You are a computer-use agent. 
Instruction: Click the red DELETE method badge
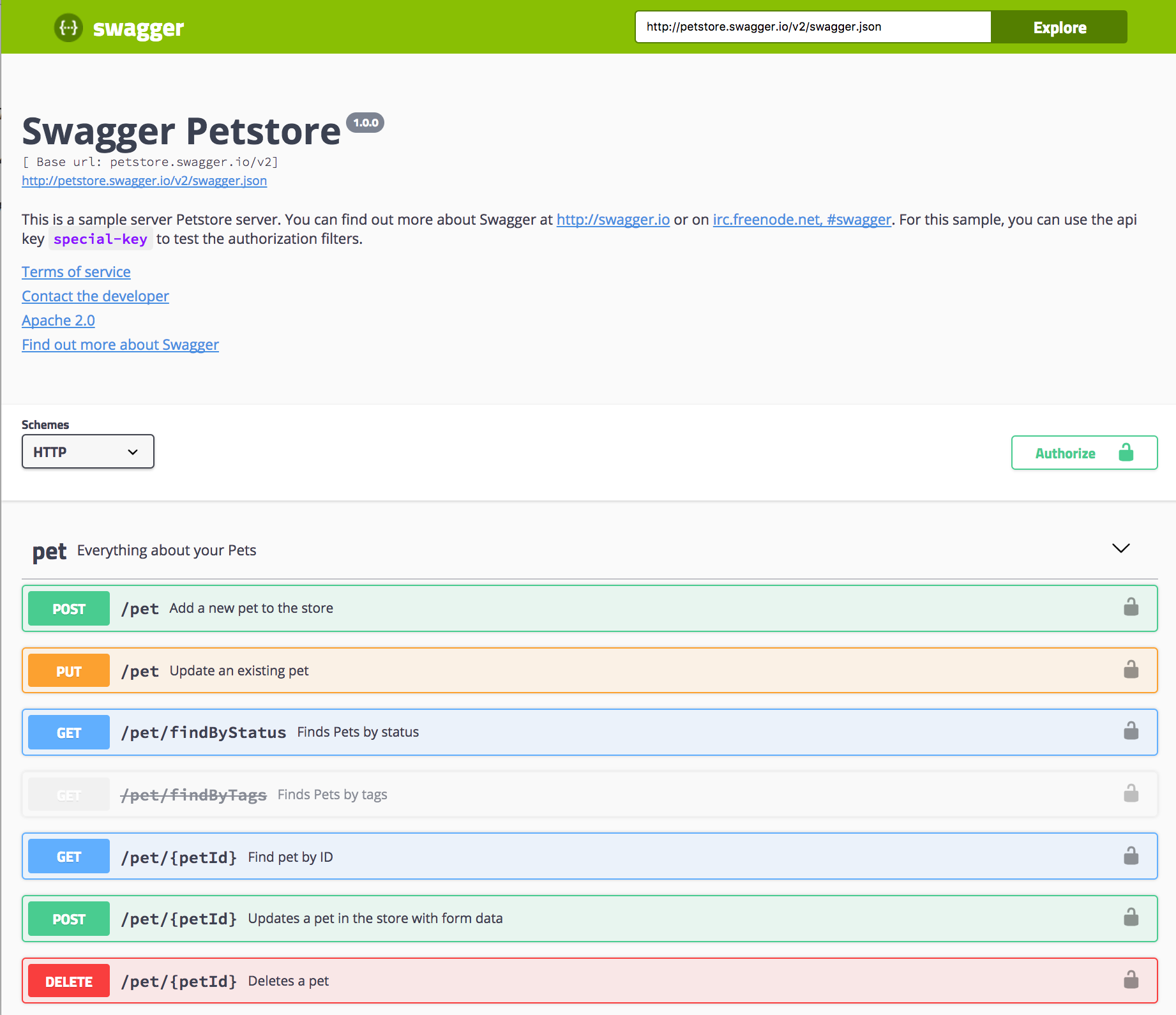pos(69,981)
